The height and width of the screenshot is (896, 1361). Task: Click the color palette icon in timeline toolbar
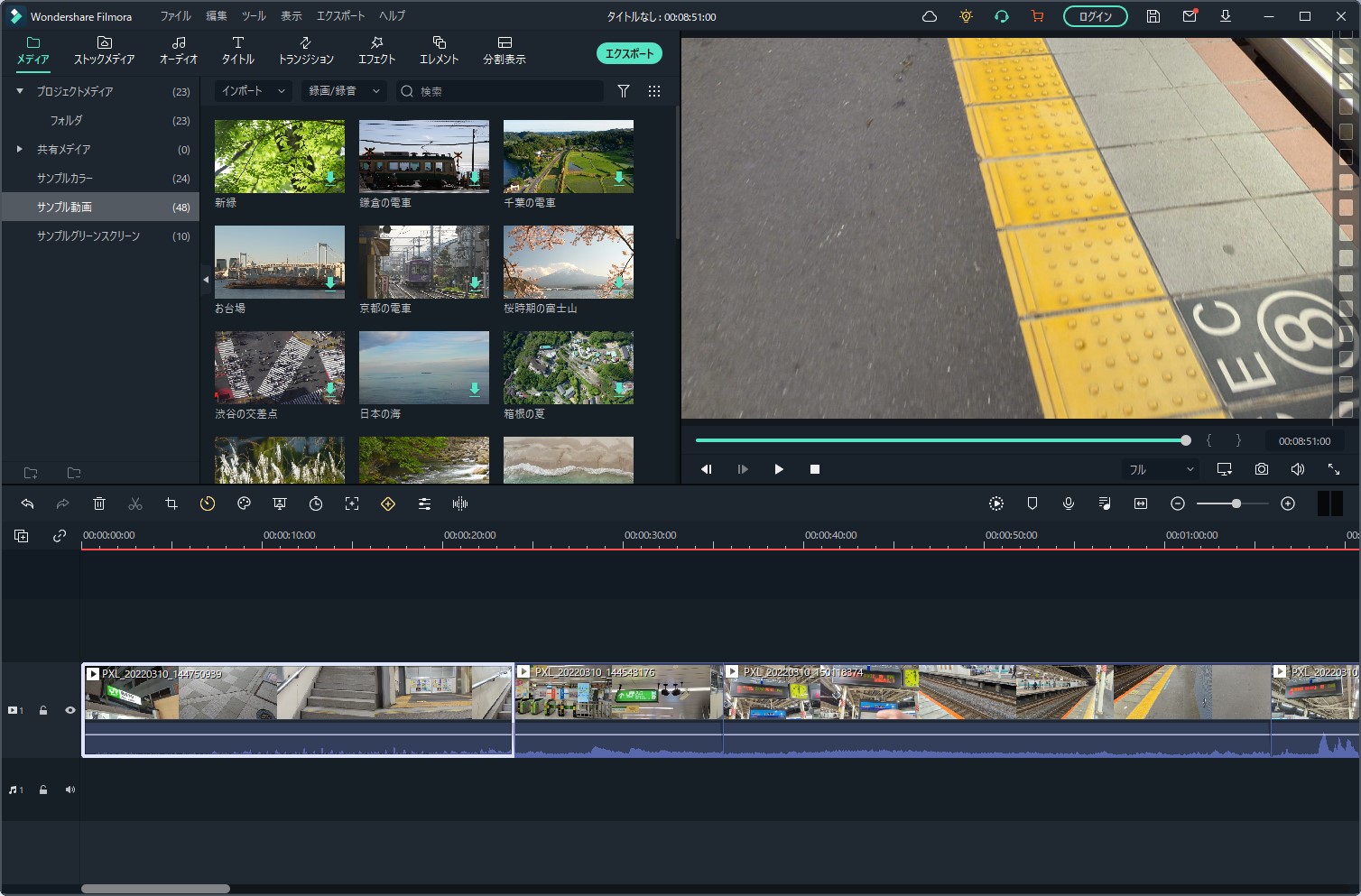[x=244, y=504]
